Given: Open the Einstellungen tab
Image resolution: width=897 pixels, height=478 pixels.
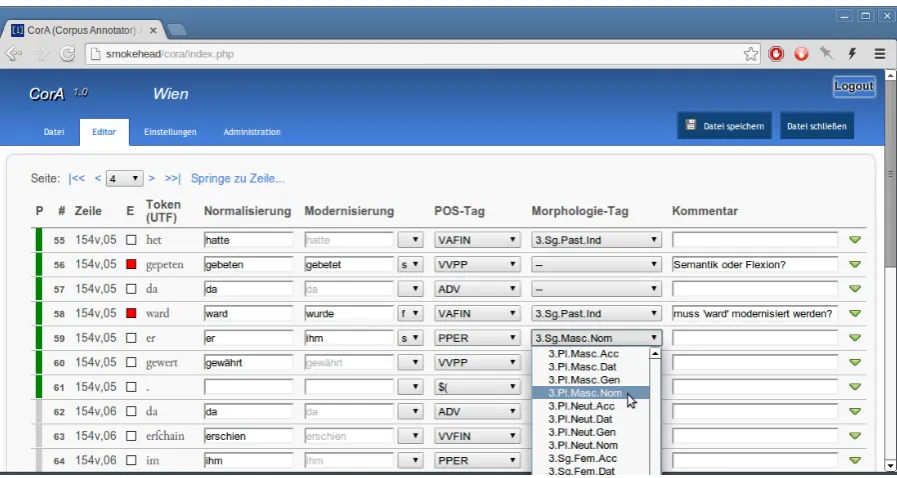Looking at the screenshot, I should tap(170, 132).
